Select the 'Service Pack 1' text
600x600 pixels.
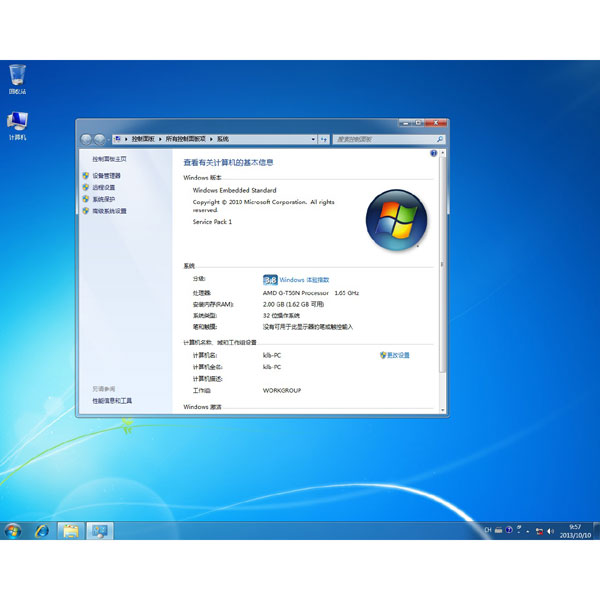(212, 222)
